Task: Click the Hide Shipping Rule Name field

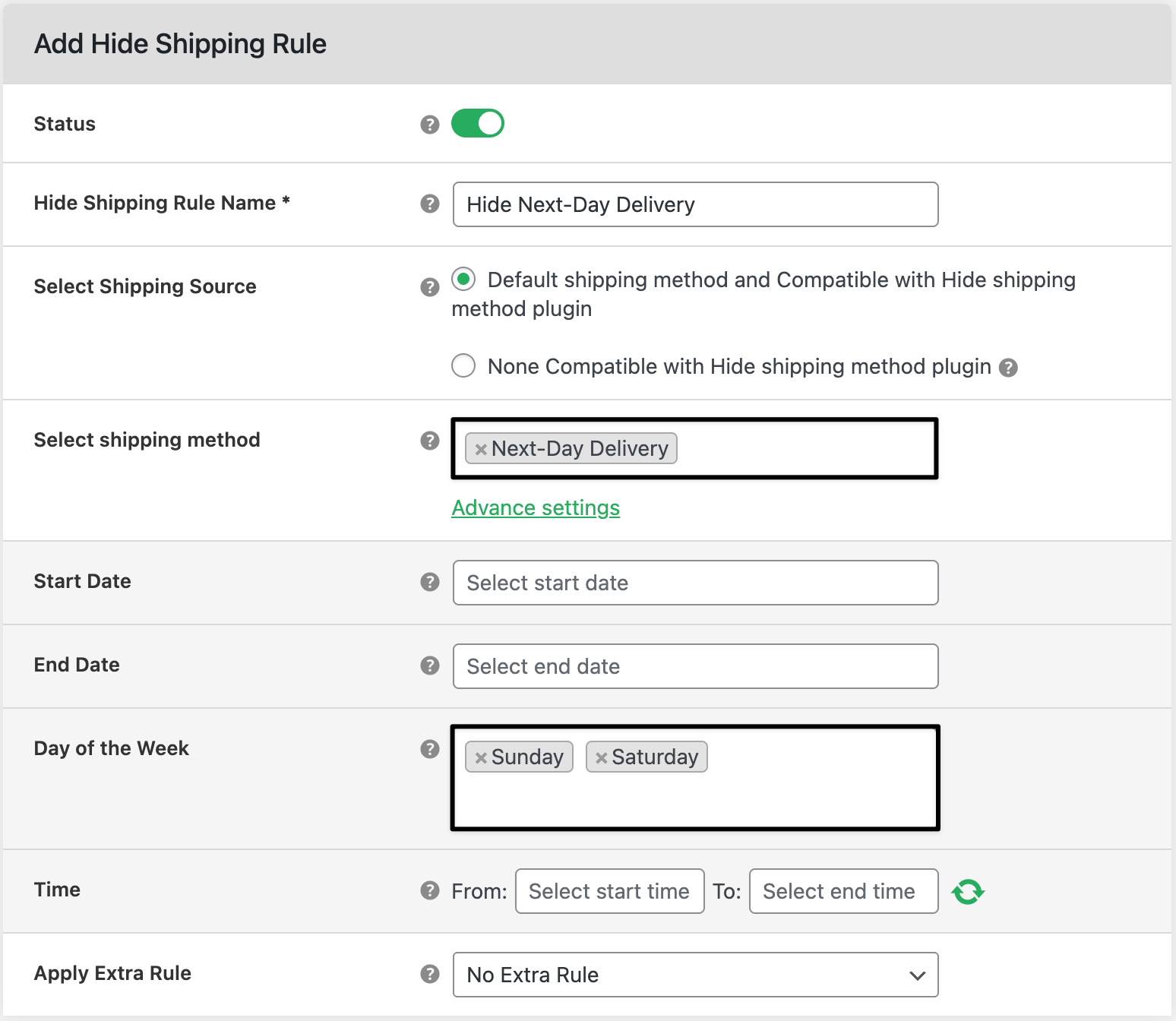Action: tap(695, 204)
